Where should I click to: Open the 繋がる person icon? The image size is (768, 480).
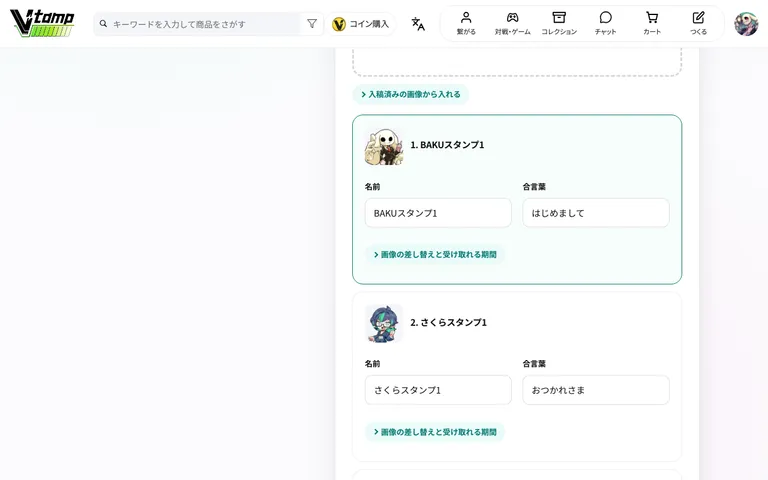pos(466,18)
